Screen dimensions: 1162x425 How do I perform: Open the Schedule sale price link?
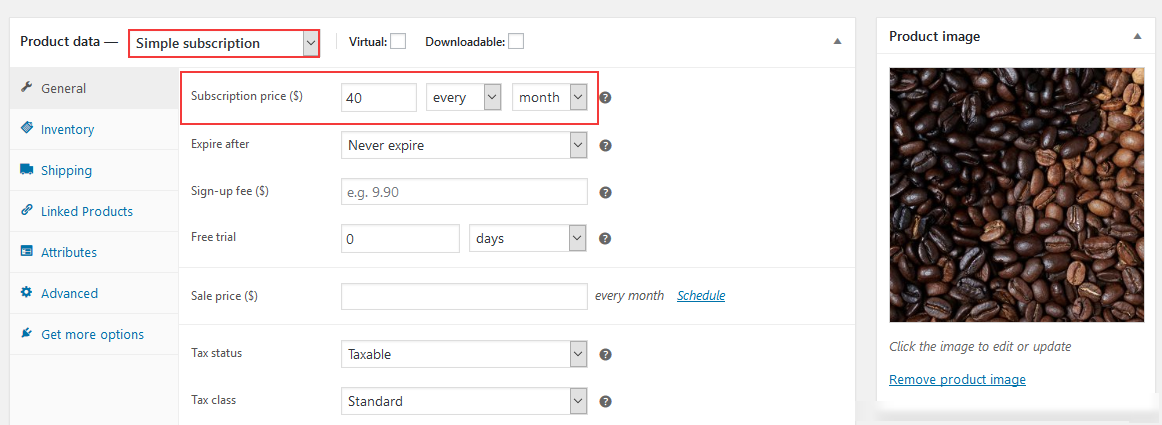click(x=701, y=295)
